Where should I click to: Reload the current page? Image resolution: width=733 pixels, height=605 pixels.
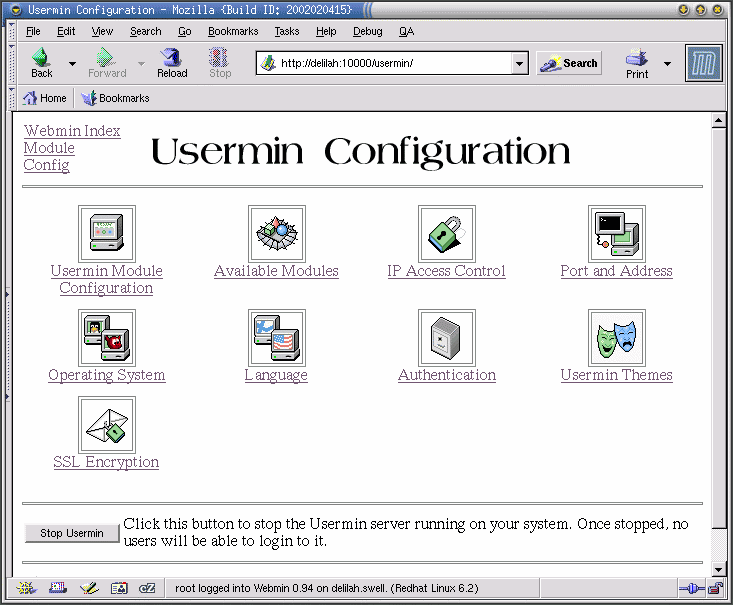(x=172, y=63)
